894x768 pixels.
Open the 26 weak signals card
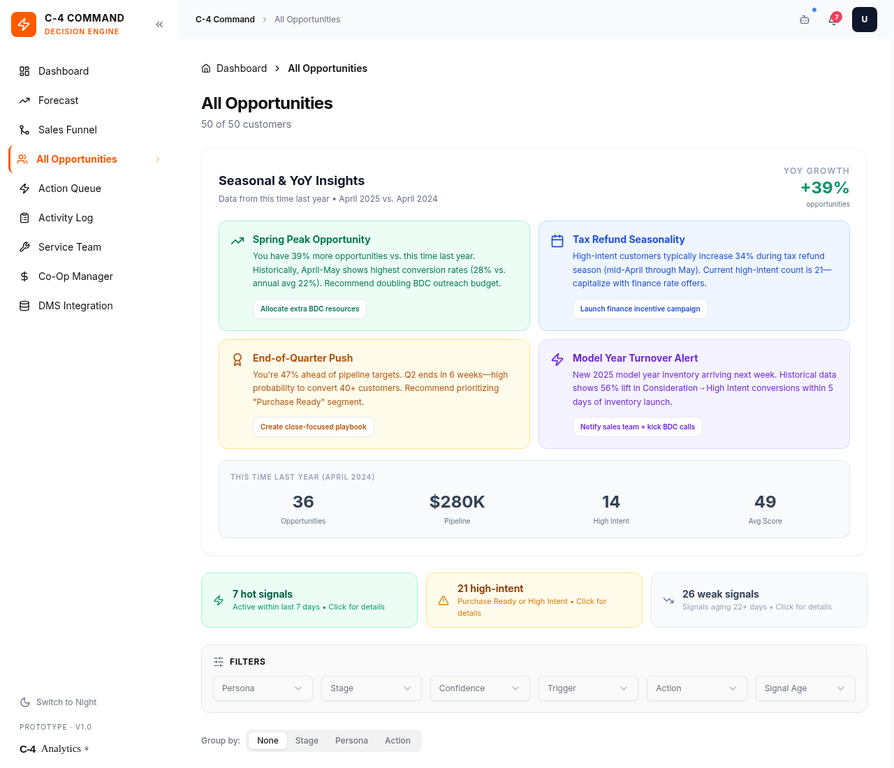tap(759, 600)
